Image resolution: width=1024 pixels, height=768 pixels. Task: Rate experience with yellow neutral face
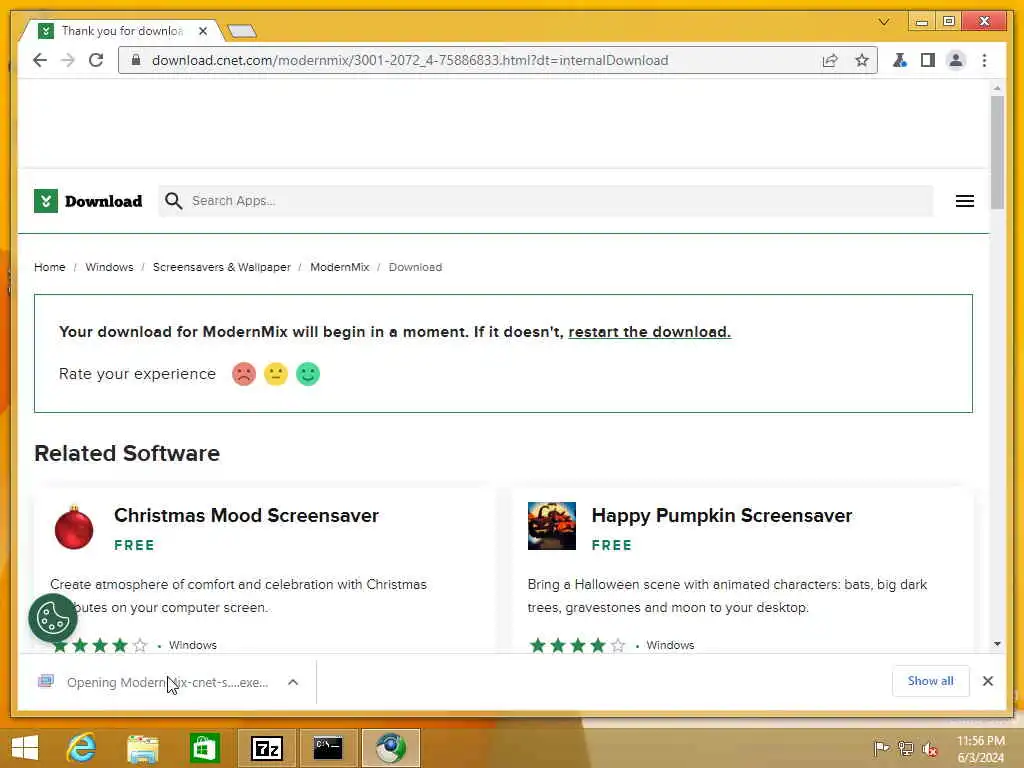pyautogui.click(x=276, y=374)
